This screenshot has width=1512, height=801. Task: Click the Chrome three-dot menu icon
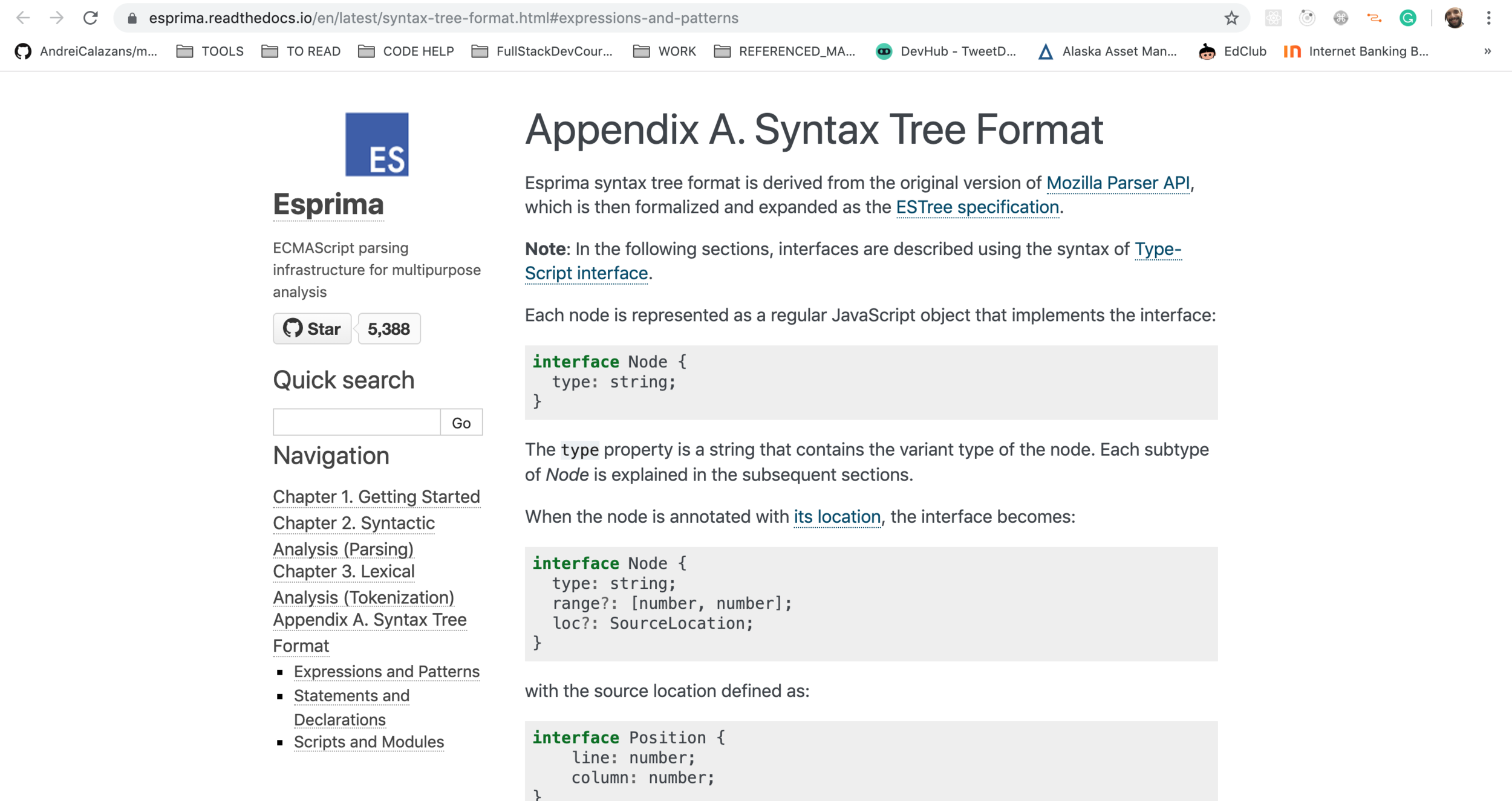(x=1488, y=18)
